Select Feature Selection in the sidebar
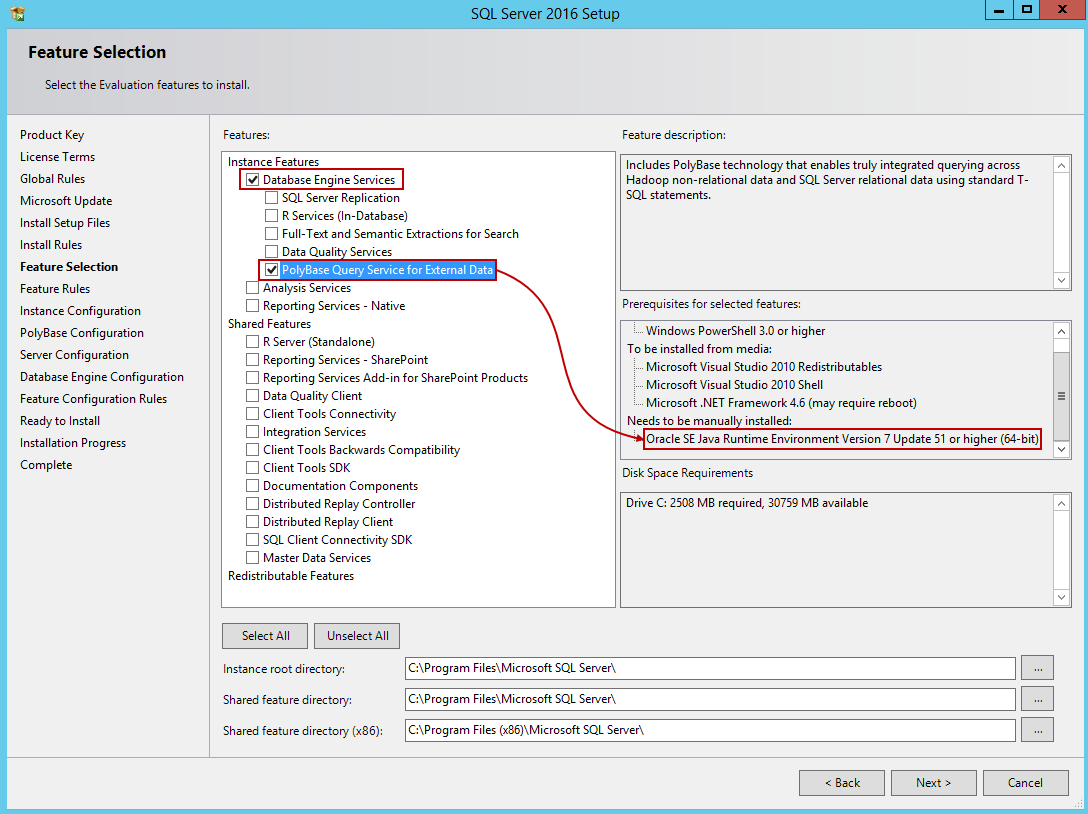This screenshot has width=1088, height=814. (x=69, y=267)
